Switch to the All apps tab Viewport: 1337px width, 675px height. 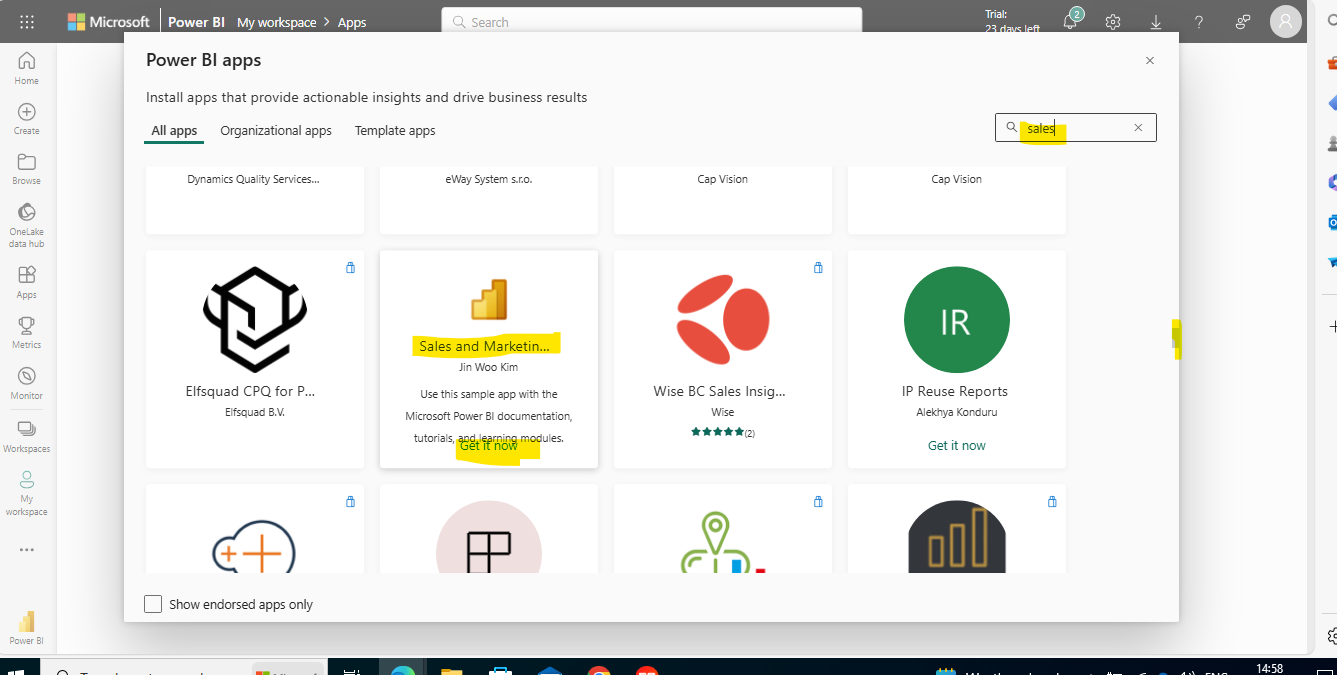click(174, 131)
